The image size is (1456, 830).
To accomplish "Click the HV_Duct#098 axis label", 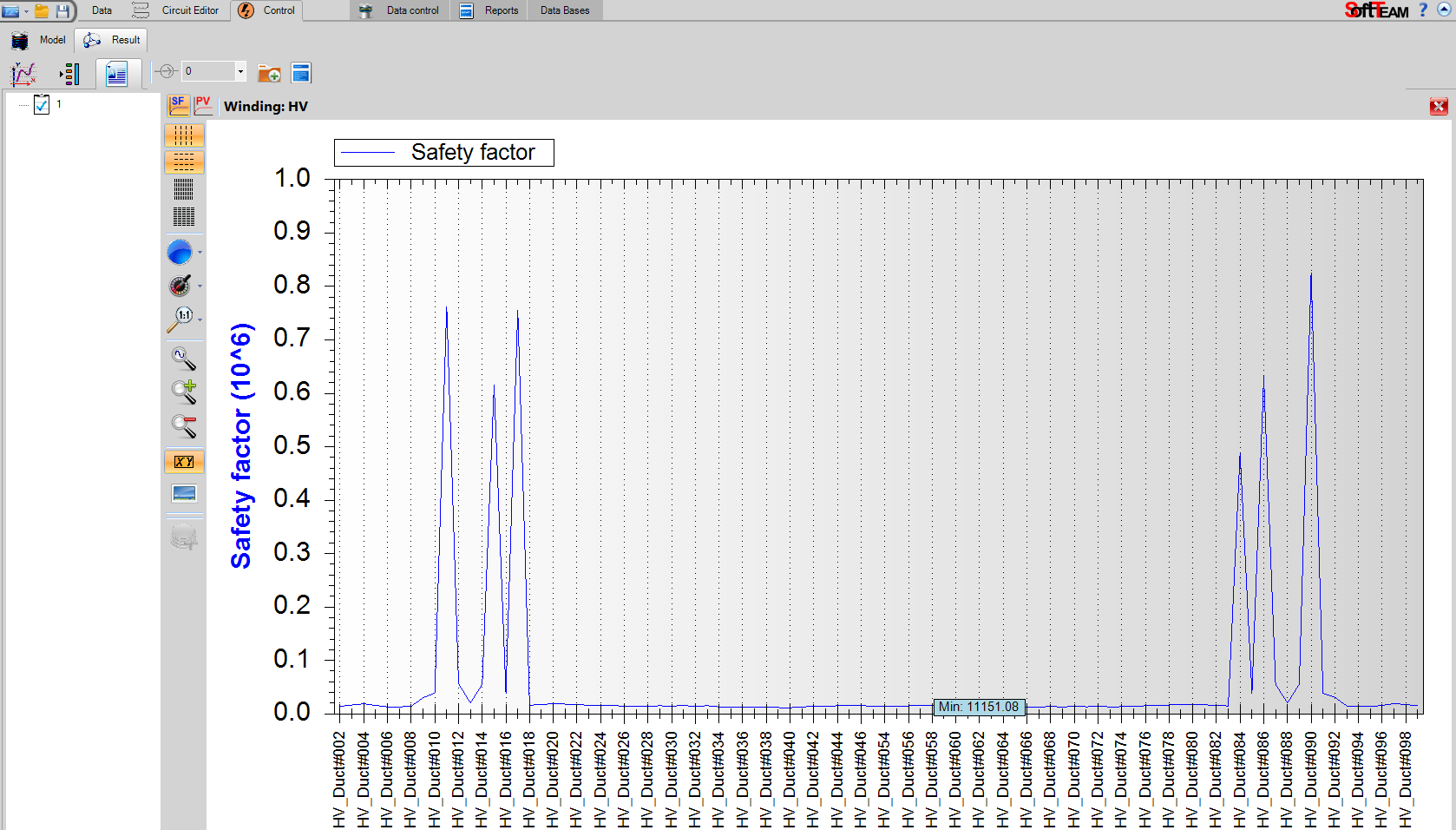I will pos(1406,779).
